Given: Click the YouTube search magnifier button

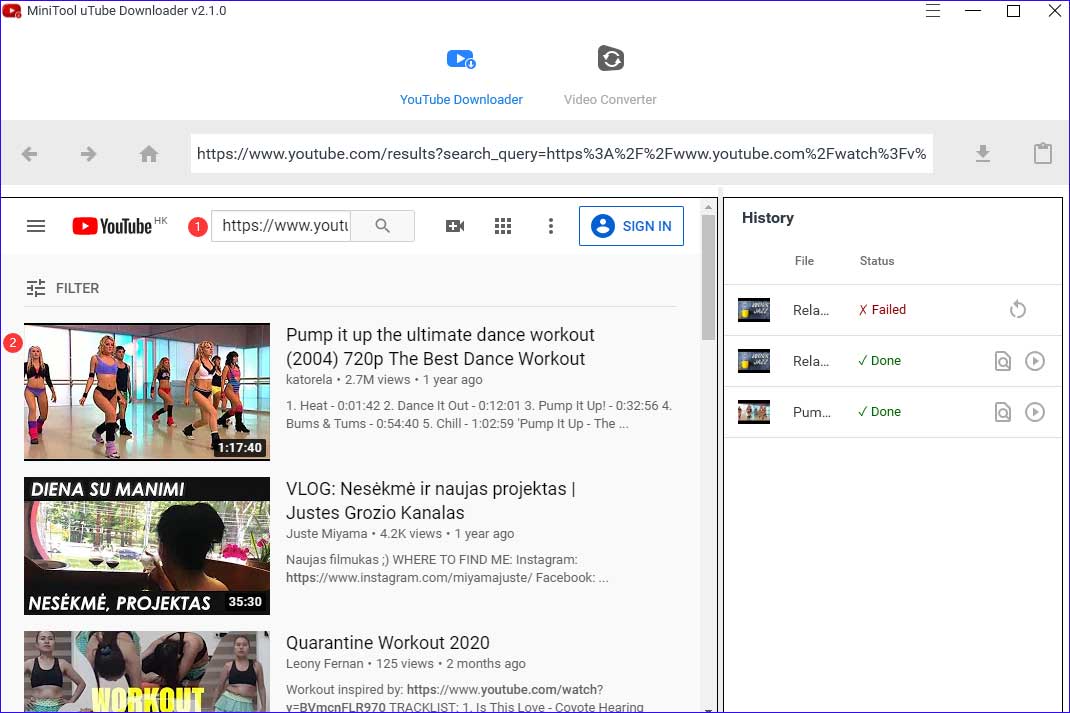Looking at the screenshot, I should pyautogui.click(x=383, y=226).
